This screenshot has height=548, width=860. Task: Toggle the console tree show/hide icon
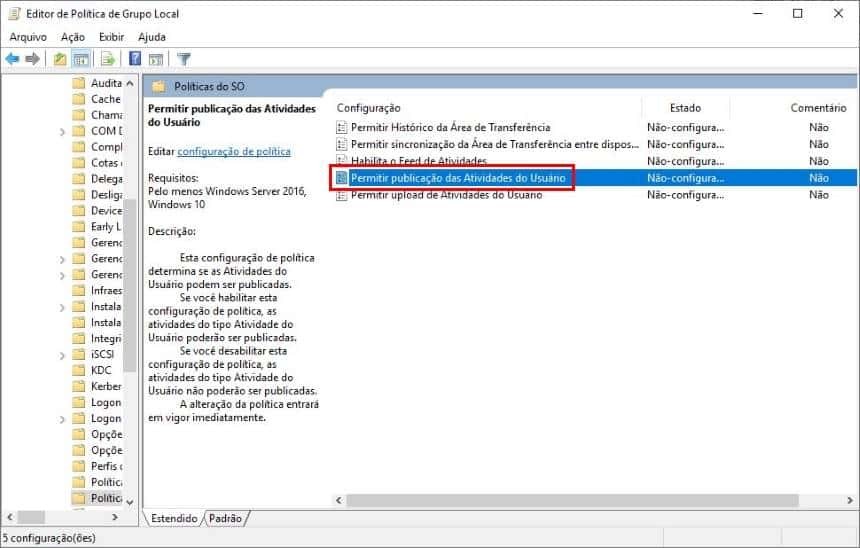tap(81, 59)
